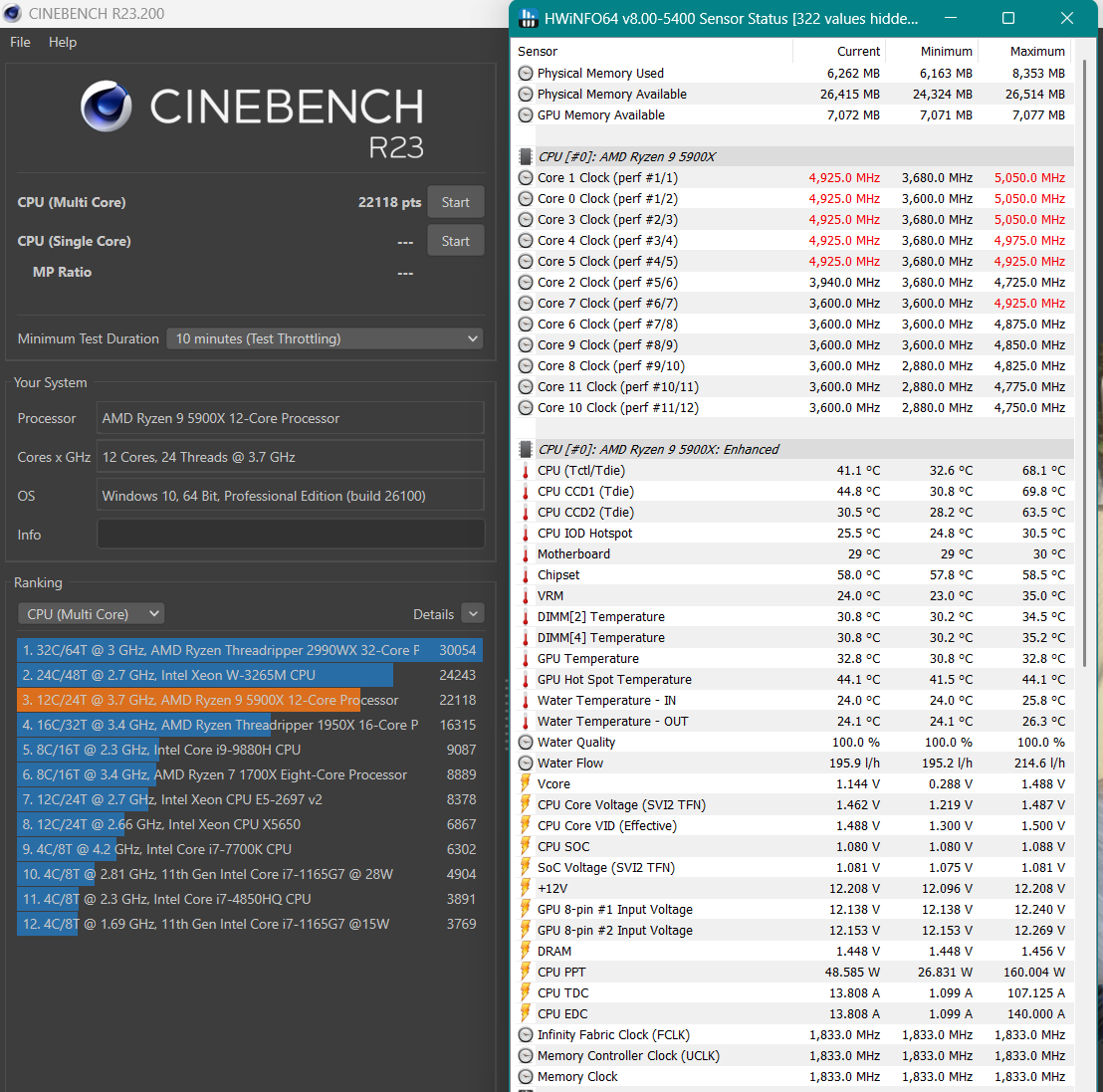Open the Minimum Test Duration dropdown

[325, 338]
